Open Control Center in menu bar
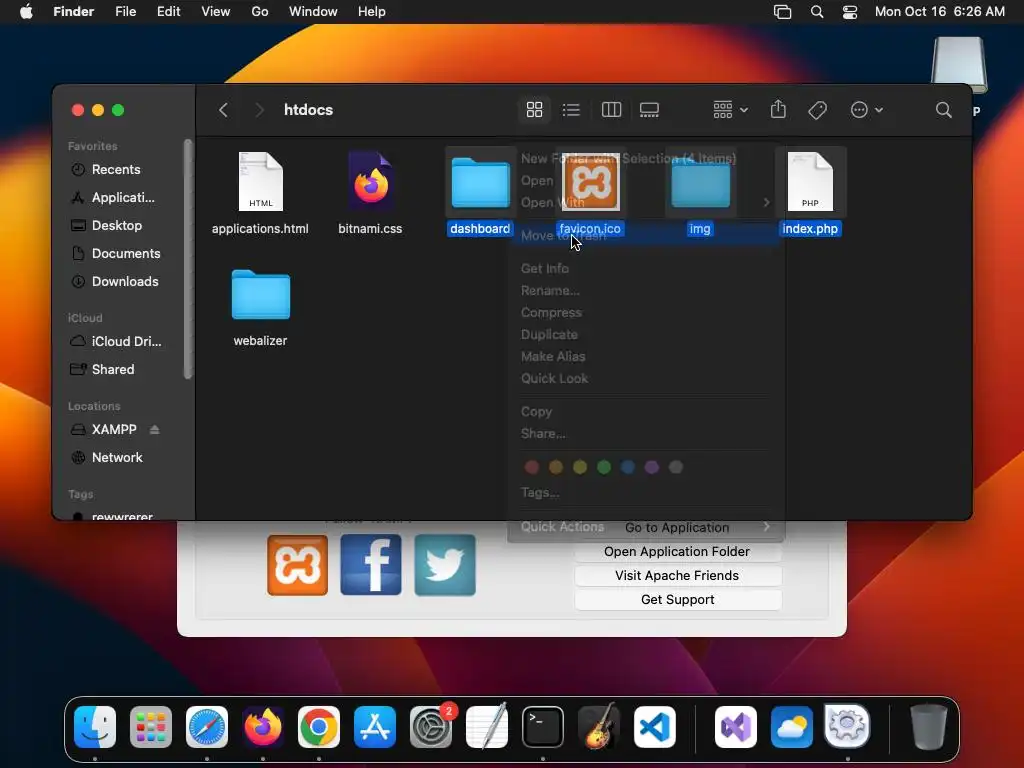The width and height of the screenshot is (1024, 768). point(849,12)
